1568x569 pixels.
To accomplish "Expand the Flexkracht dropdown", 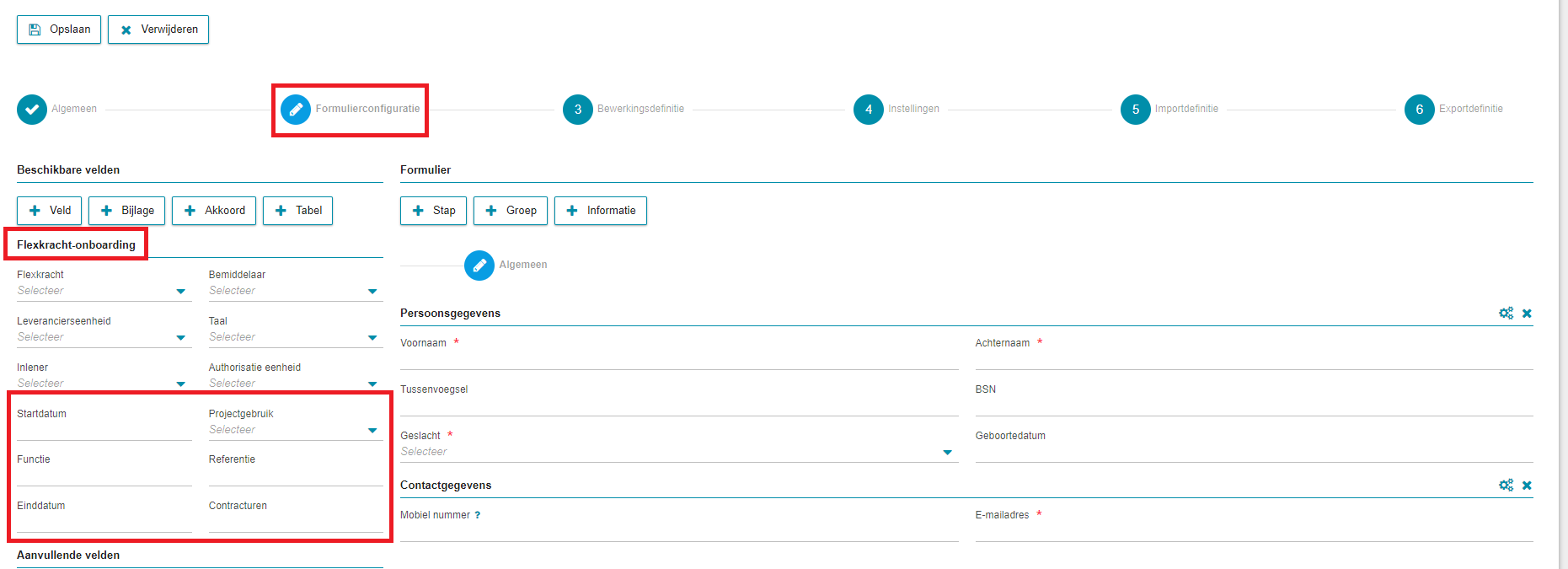I will [x=180, y=292].
